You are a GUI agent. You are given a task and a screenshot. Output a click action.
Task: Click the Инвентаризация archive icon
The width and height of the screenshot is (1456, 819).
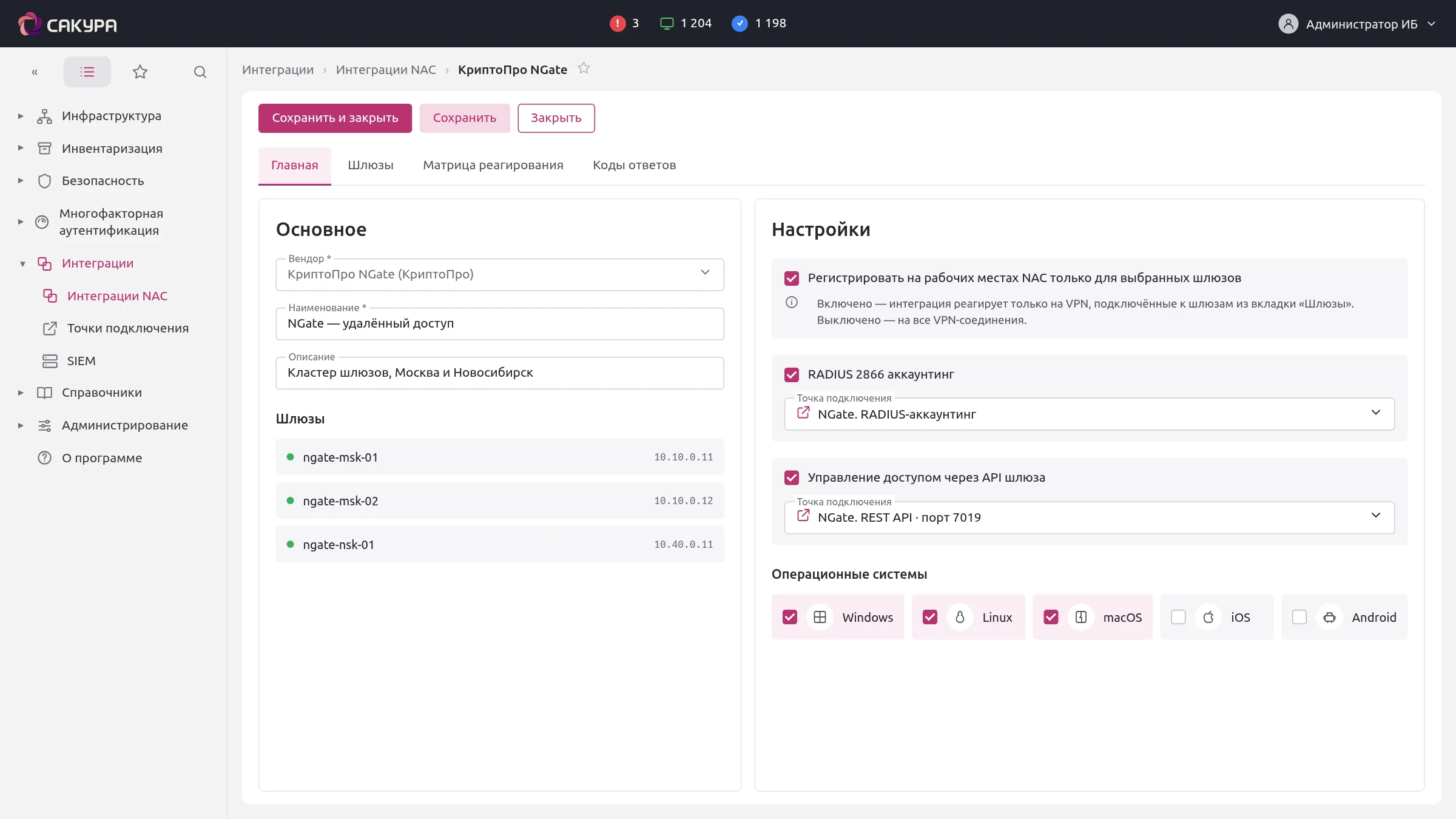coord(44,148)
